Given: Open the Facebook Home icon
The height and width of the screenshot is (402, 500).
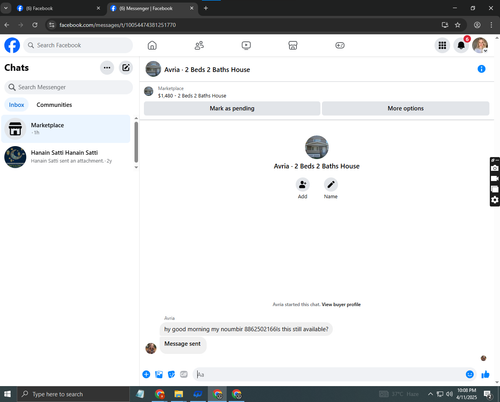Looking at the screenshot, I should [152, 45].
